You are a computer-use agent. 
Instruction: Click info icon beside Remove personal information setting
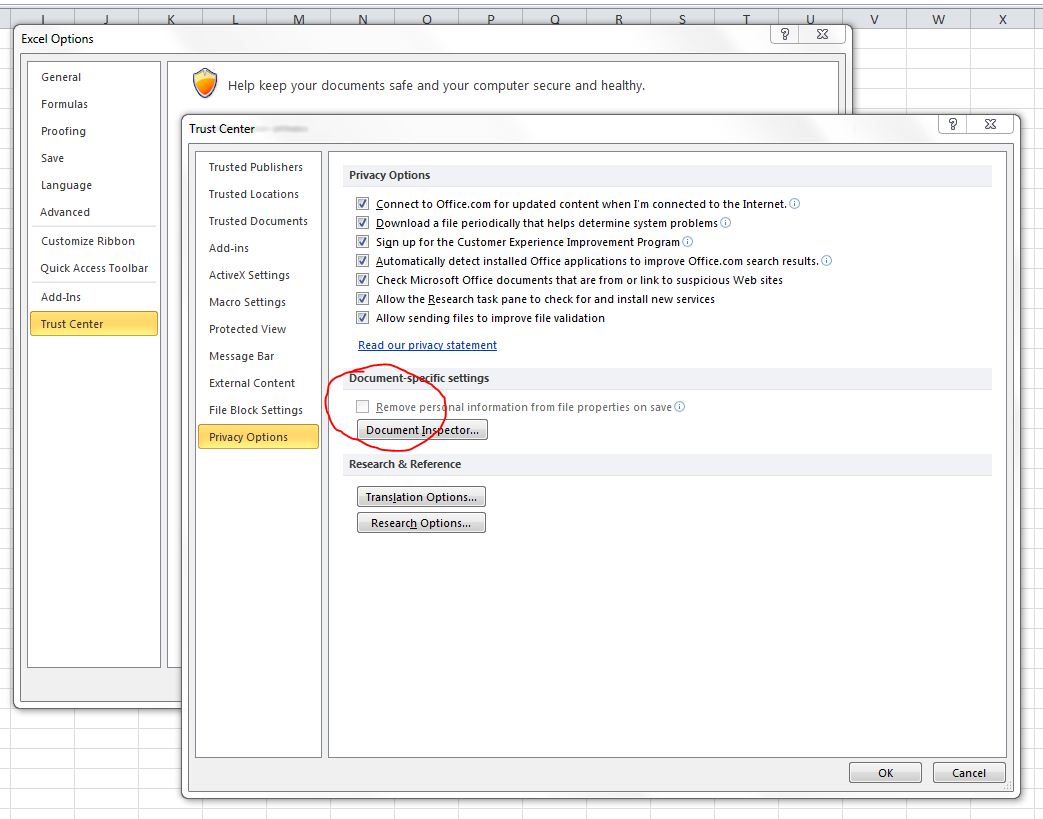[x=681, y=406]
